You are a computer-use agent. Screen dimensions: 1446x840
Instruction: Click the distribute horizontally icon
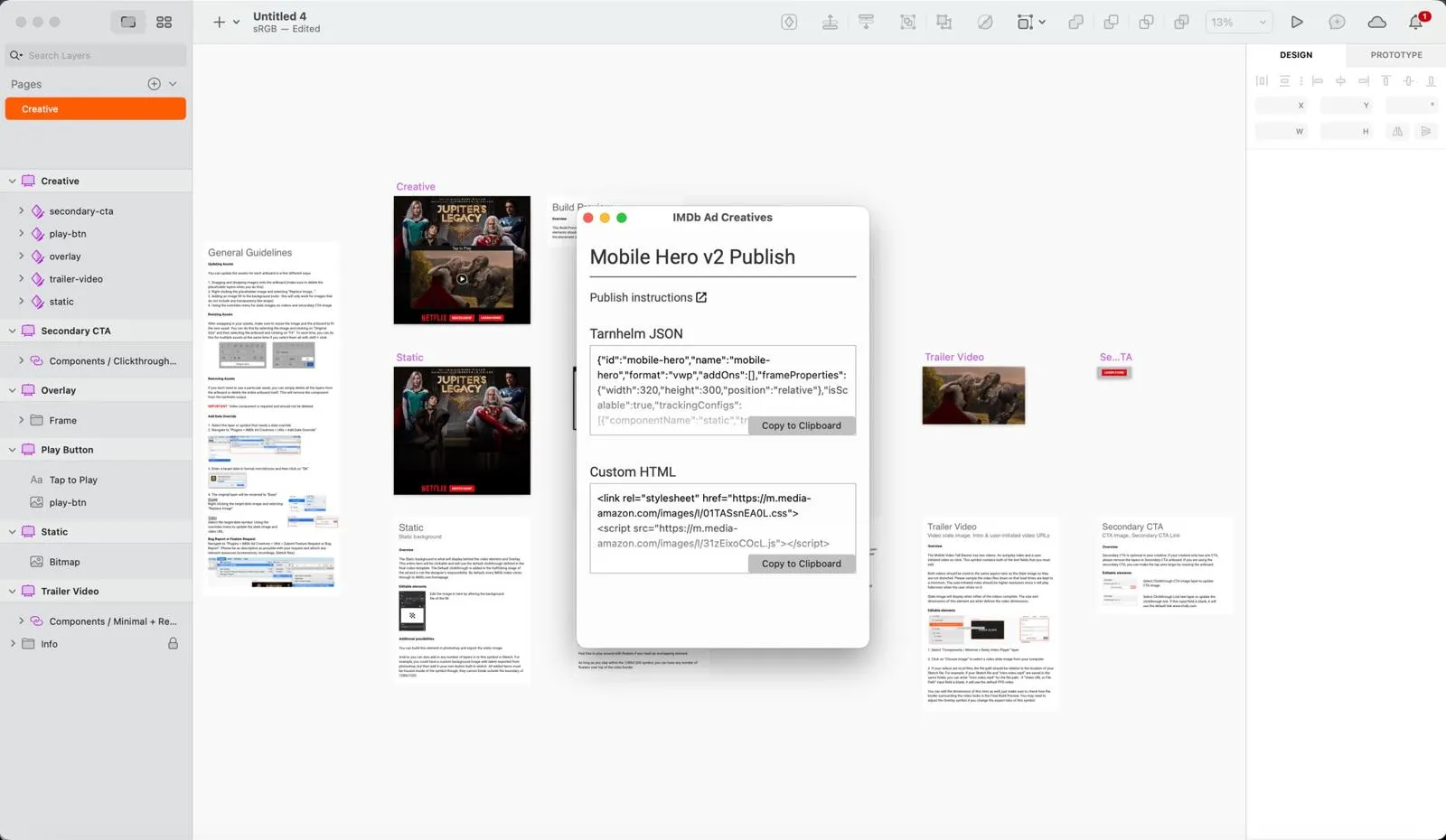point(1262,80)
